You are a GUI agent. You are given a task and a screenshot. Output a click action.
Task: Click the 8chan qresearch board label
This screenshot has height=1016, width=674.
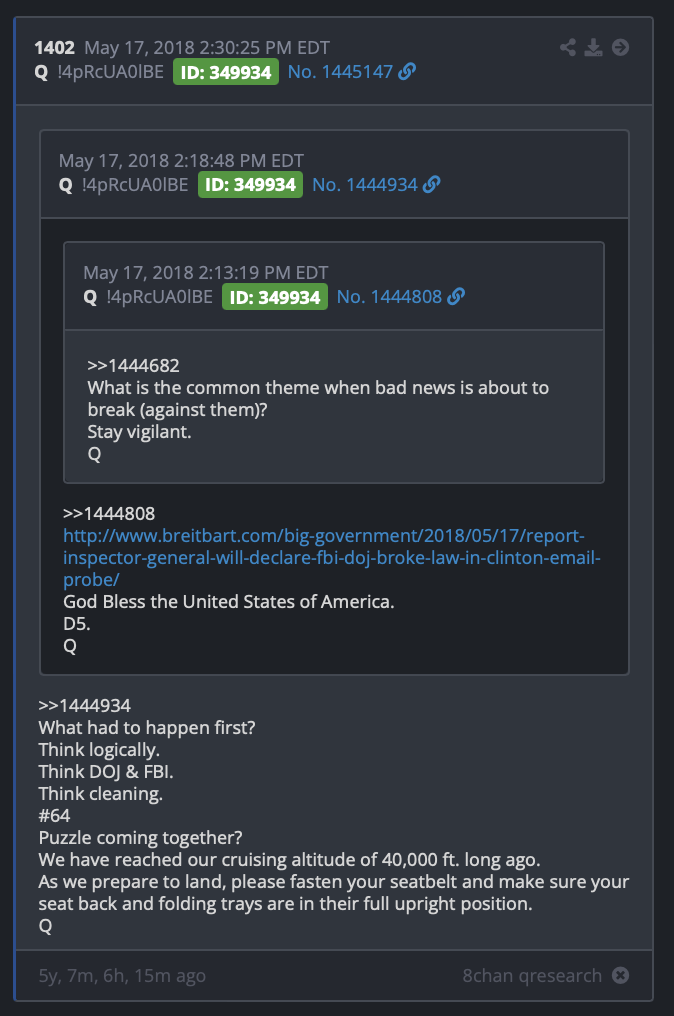532,975
